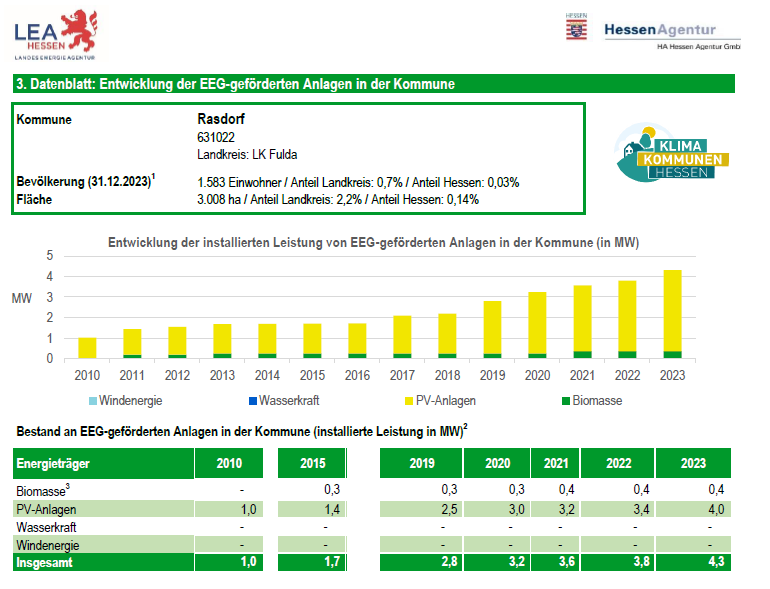The width and height of the screenshot is (770, 589).
Task: Select the 2019 bar's yellow PV segment
Action: [x=492, y=327]
